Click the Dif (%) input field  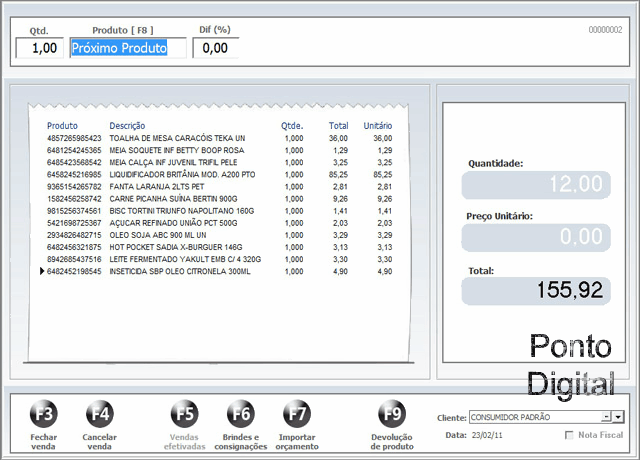click(x=216, y=48)
